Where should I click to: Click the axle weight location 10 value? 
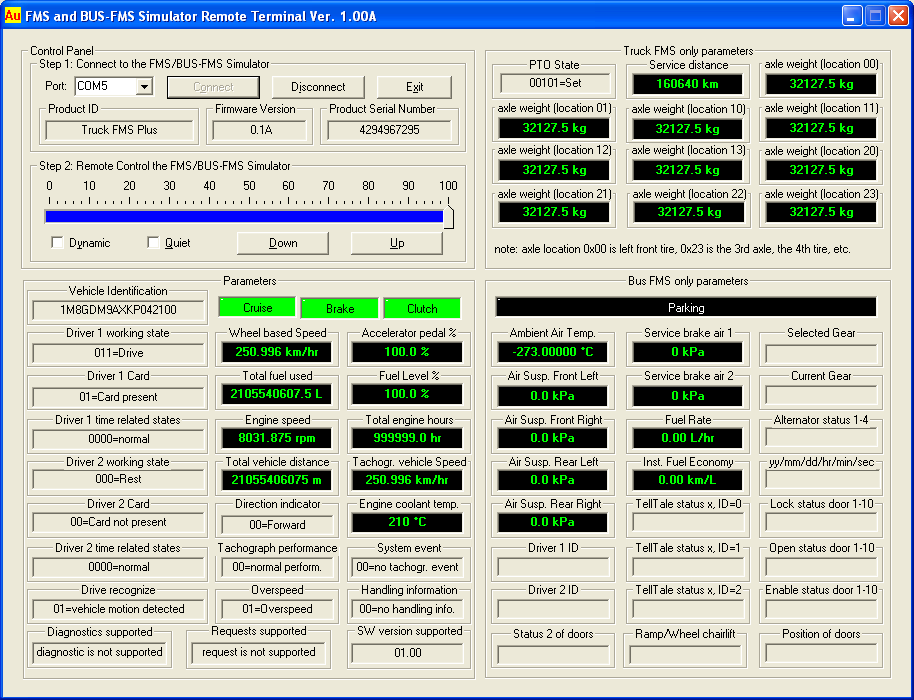point(687,128)
